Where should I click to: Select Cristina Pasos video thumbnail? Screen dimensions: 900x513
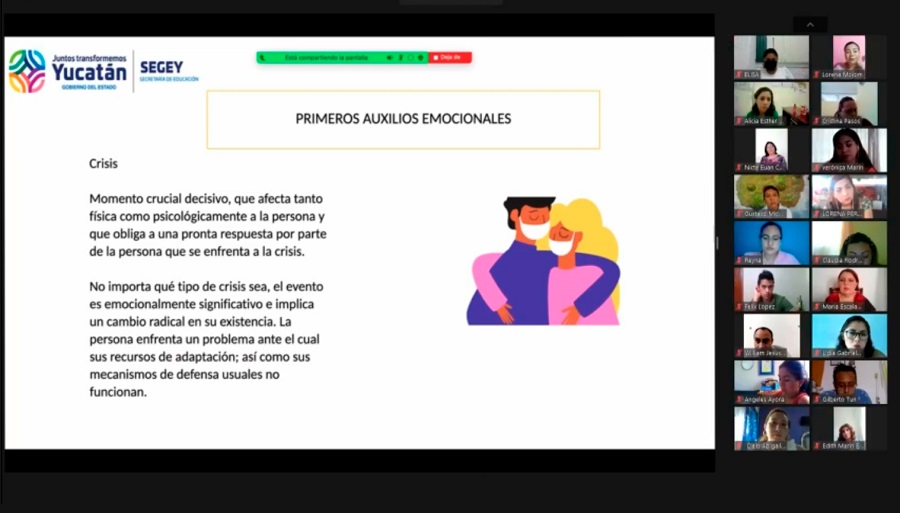[849, 103]
